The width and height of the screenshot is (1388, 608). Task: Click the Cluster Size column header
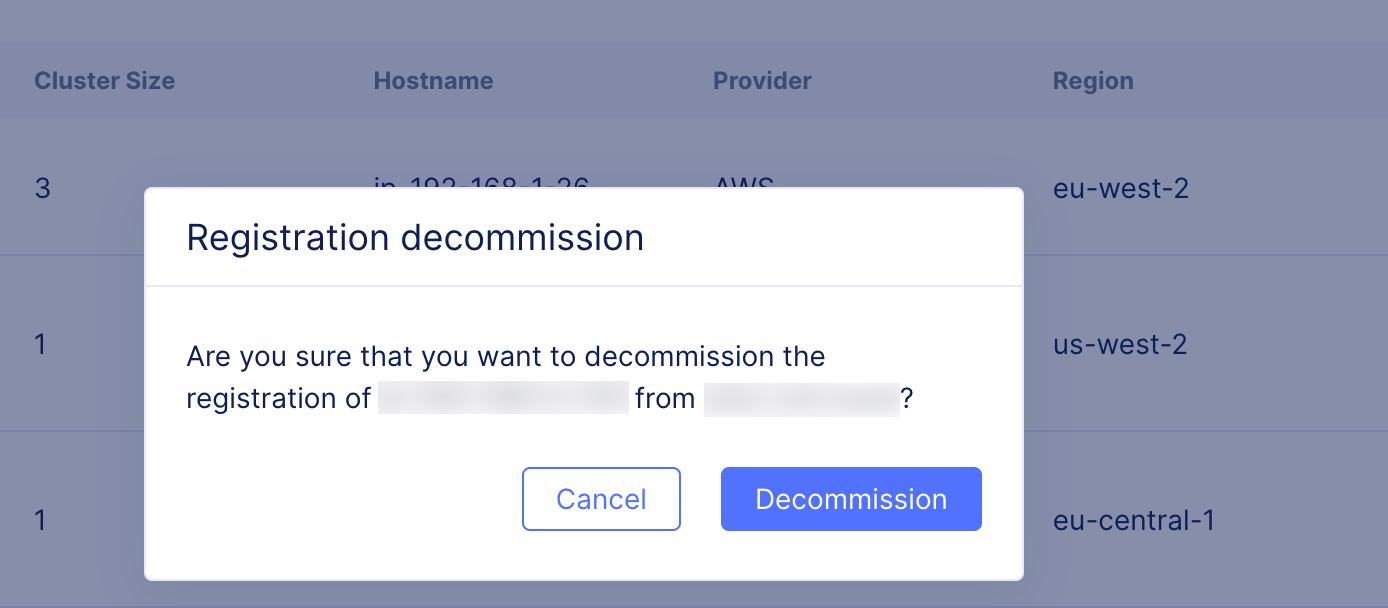(x=104, y=80)
